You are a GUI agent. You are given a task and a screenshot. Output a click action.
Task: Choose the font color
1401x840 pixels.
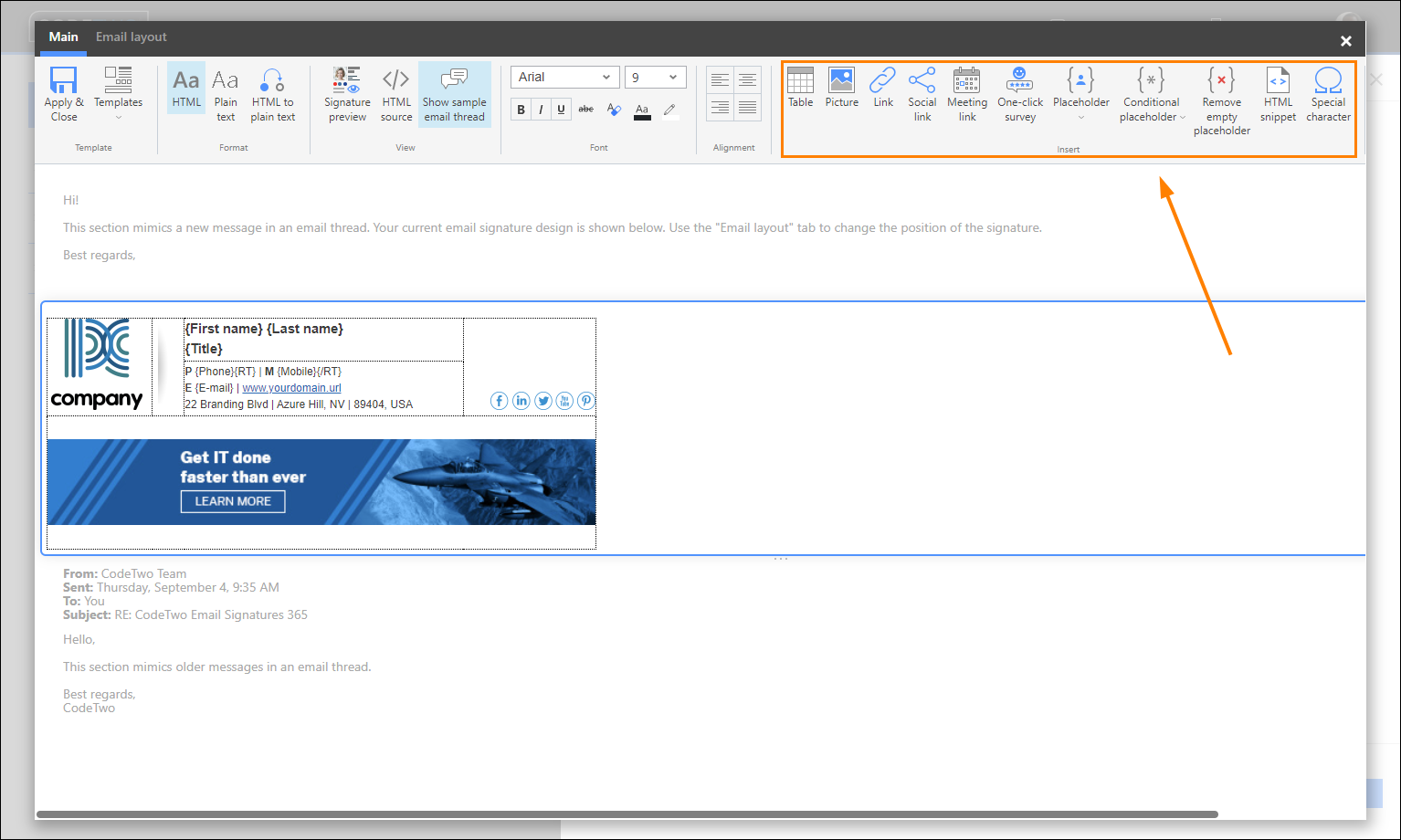tap(642, 110)
